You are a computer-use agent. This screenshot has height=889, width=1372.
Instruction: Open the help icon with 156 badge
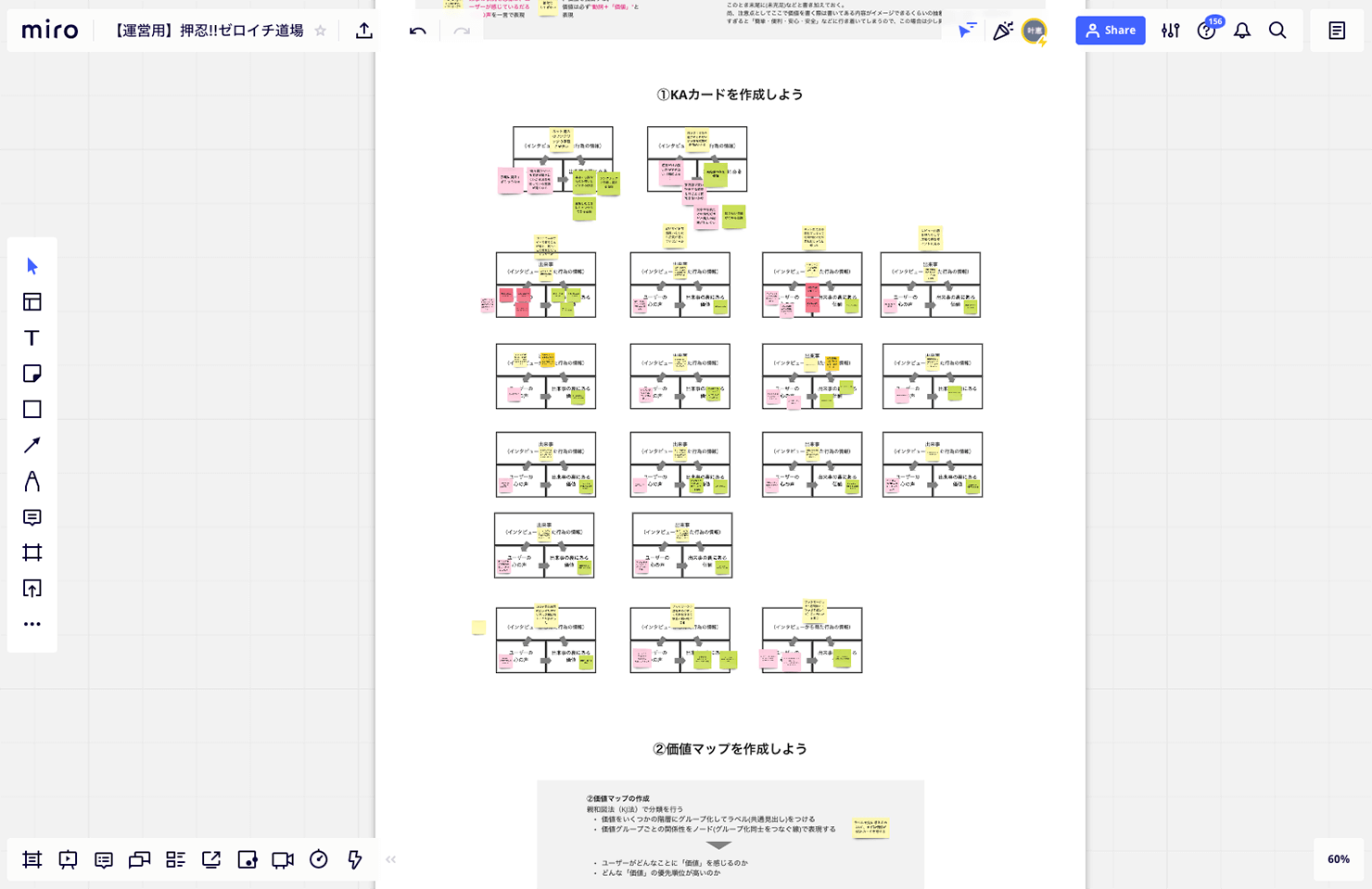[1208, 30]
